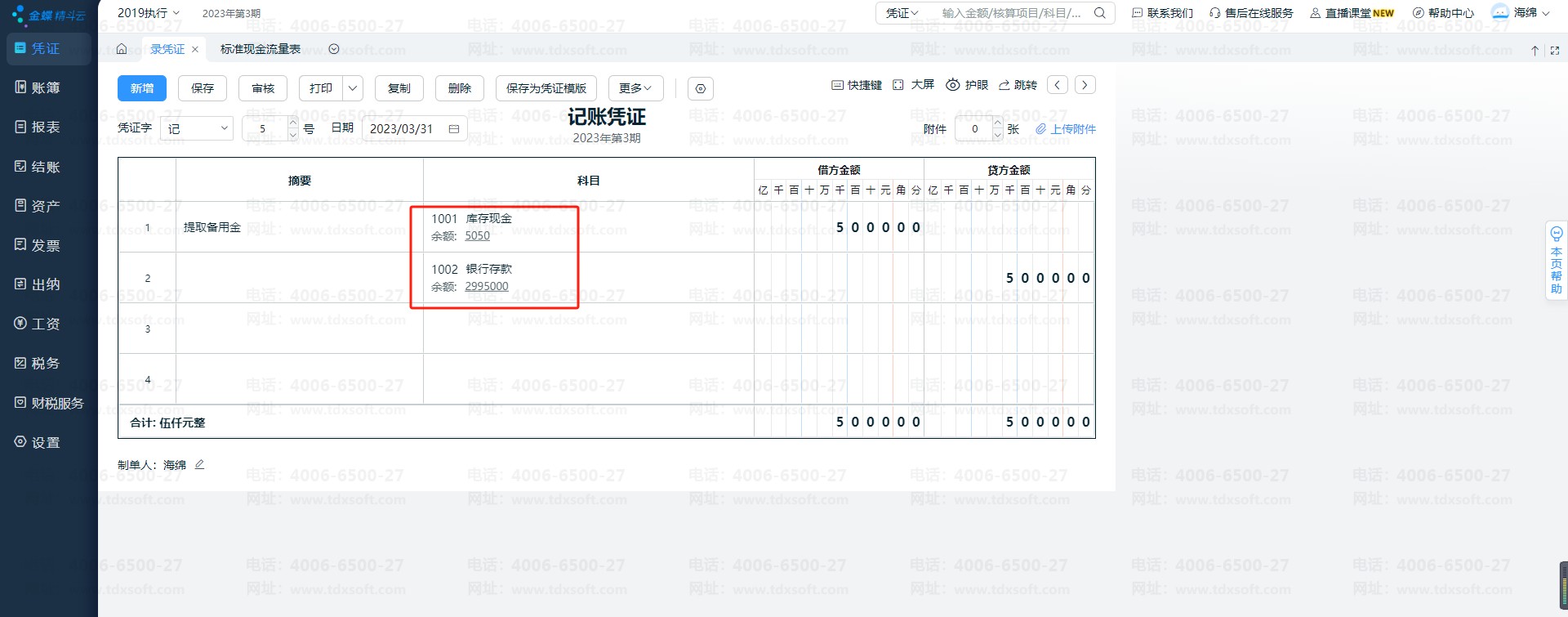The width and height of the screenshot is (1568, 617).
Task: Go to the home page icon tab
Action: [122, 49]
